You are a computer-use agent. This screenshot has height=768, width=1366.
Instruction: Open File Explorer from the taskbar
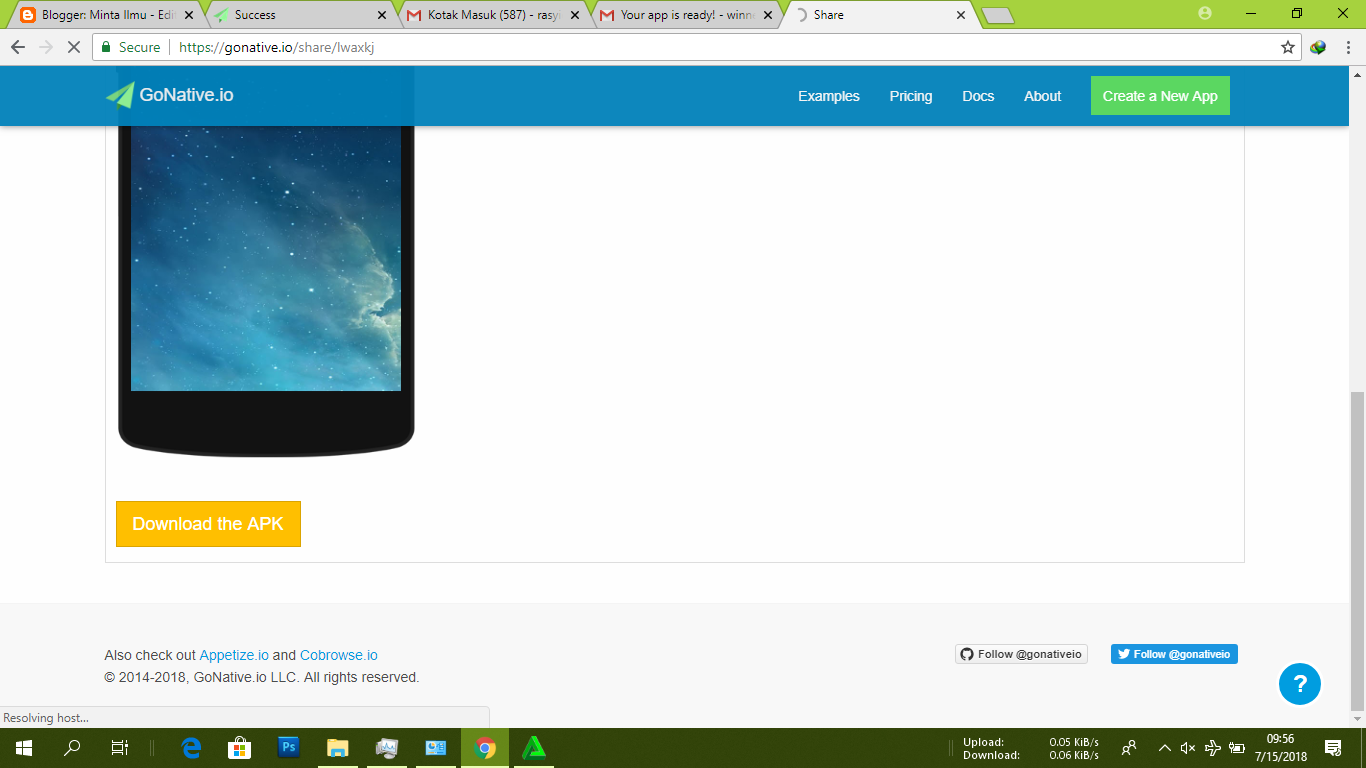338,748
